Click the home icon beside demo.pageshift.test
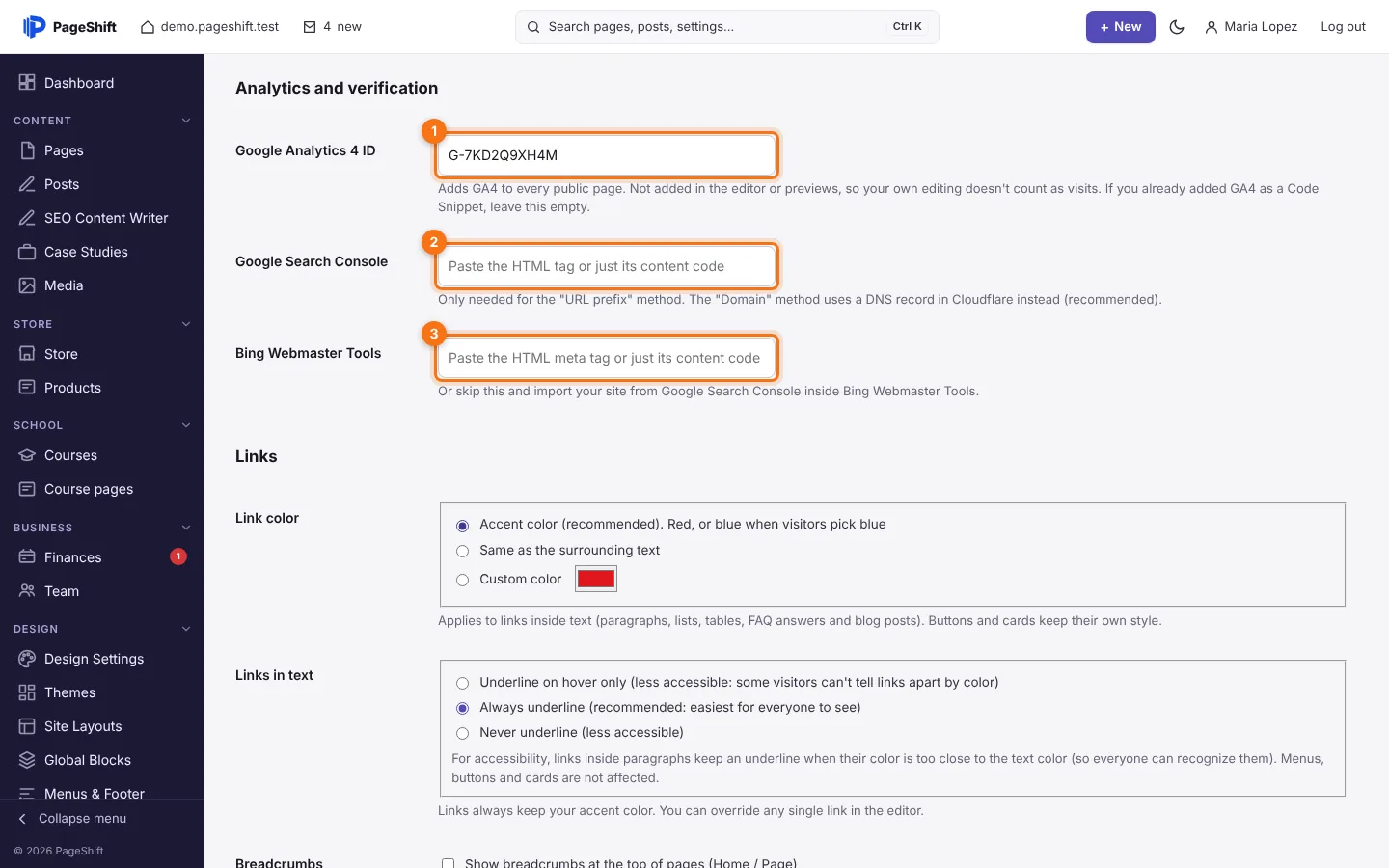Screen dimensions: 1389x868 pos(148,27)
